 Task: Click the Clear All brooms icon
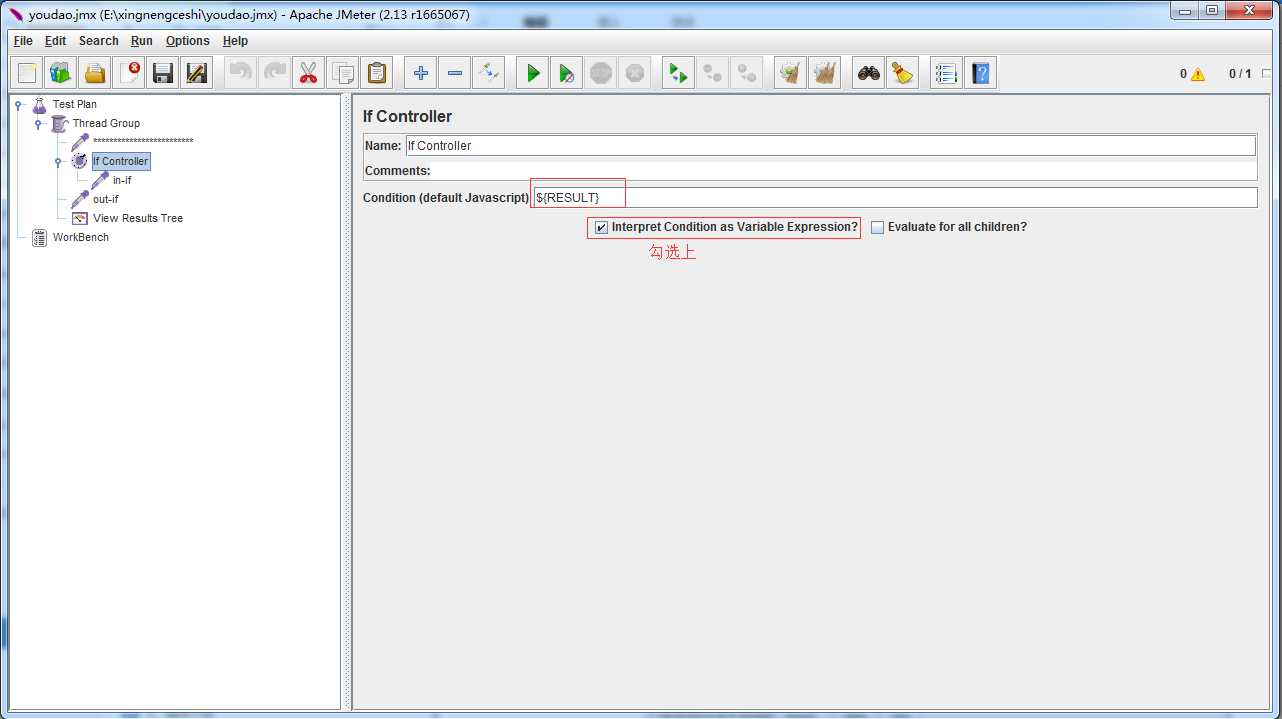(825, 73)
